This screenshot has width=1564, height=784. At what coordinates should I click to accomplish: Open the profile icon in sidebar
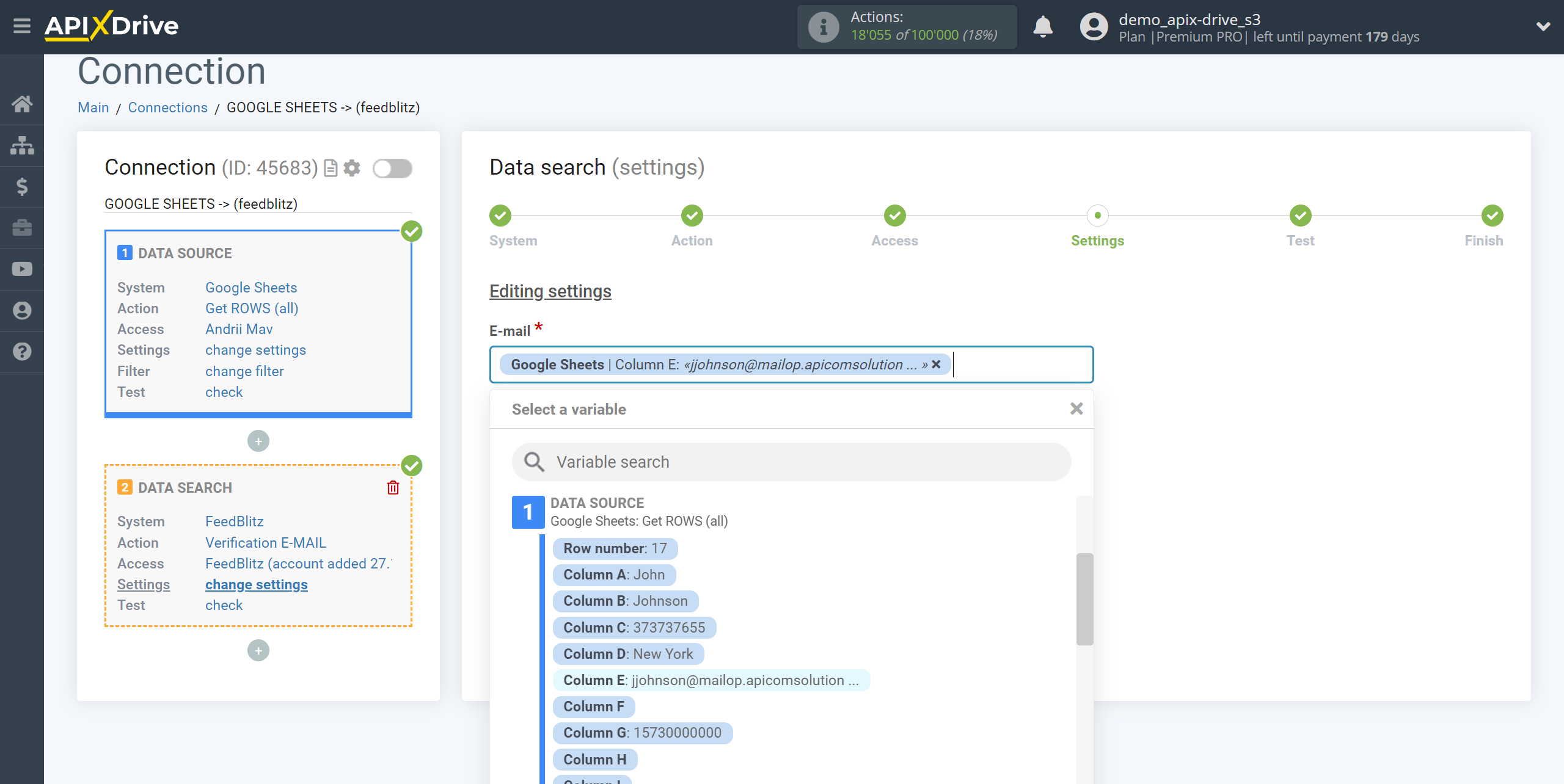22,310
